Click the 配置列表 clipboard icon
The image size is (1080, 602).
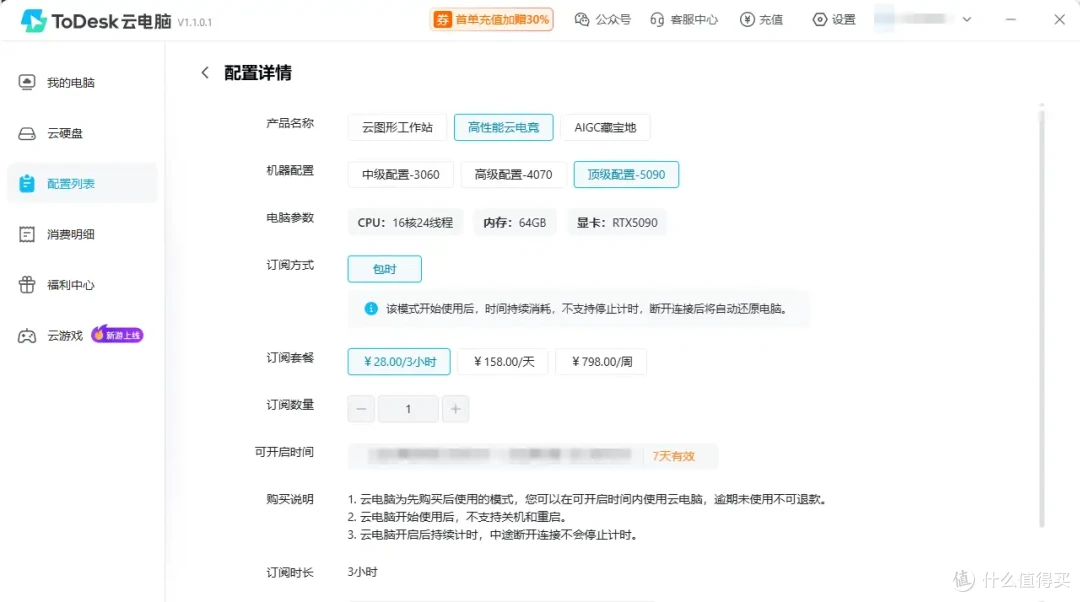tap(27, 183)
